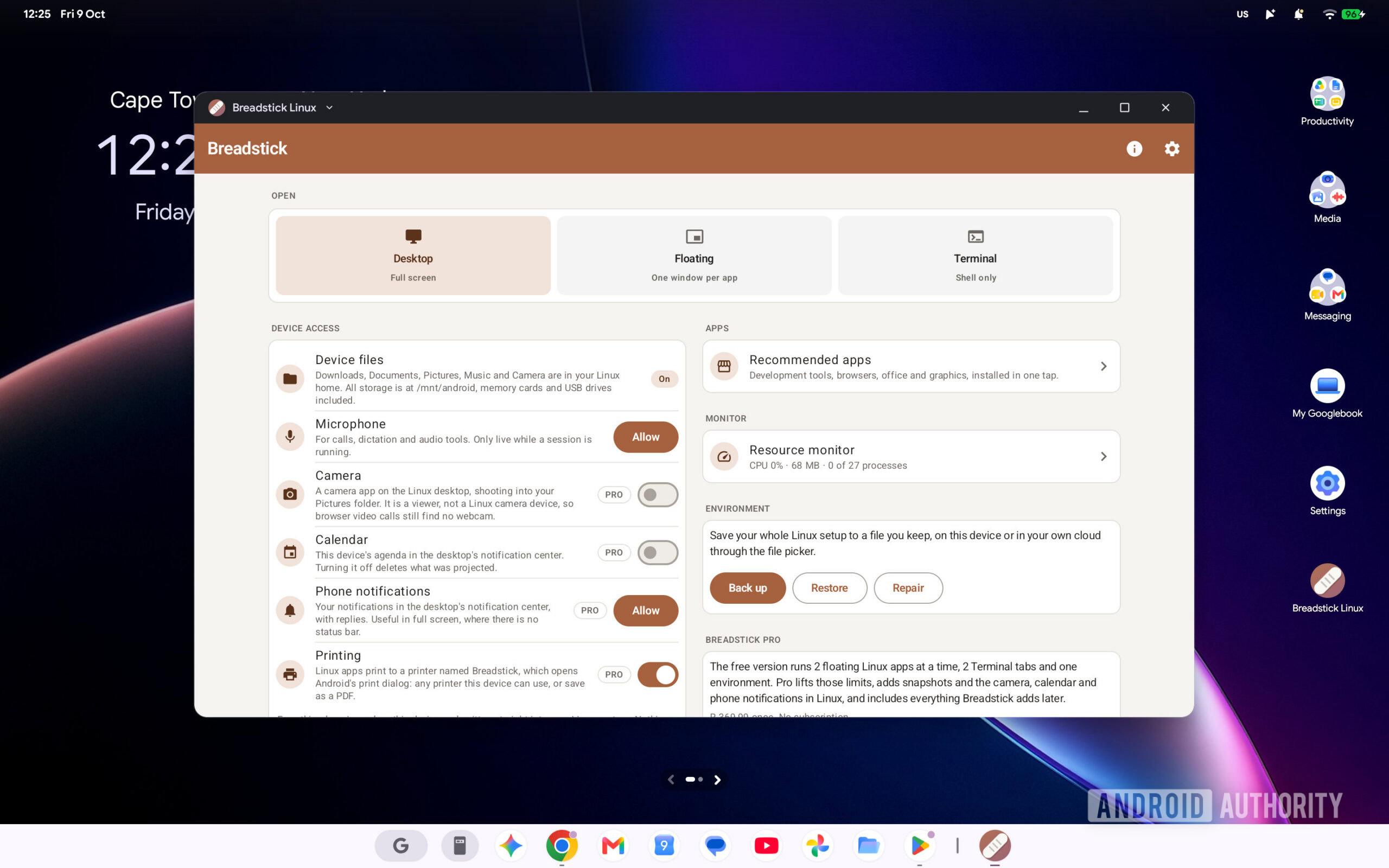Turn off the Printing toggle

click(658, 674)
